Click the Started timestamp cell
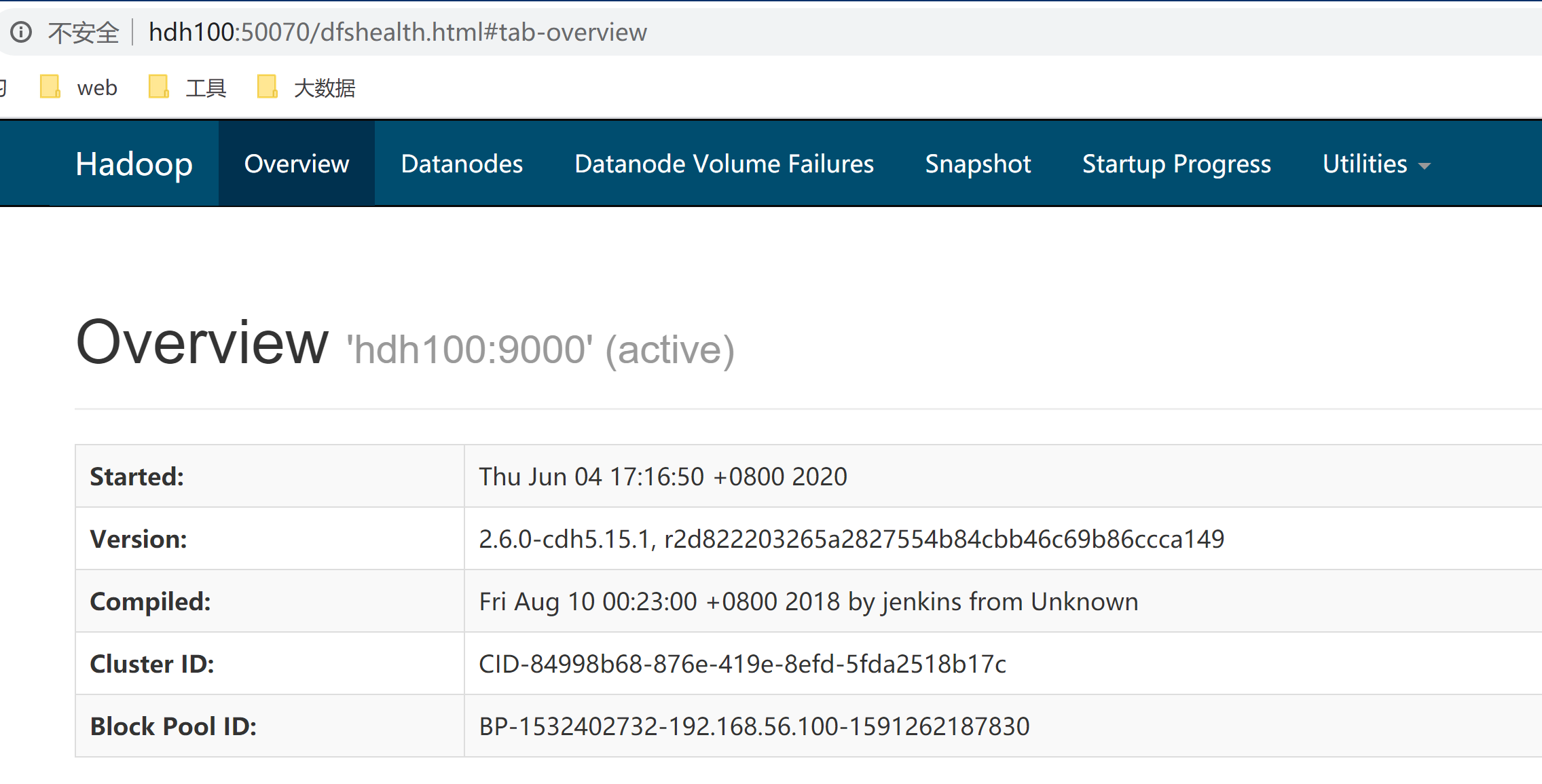This screenshot has height=784, width=1542. [663, 476]
